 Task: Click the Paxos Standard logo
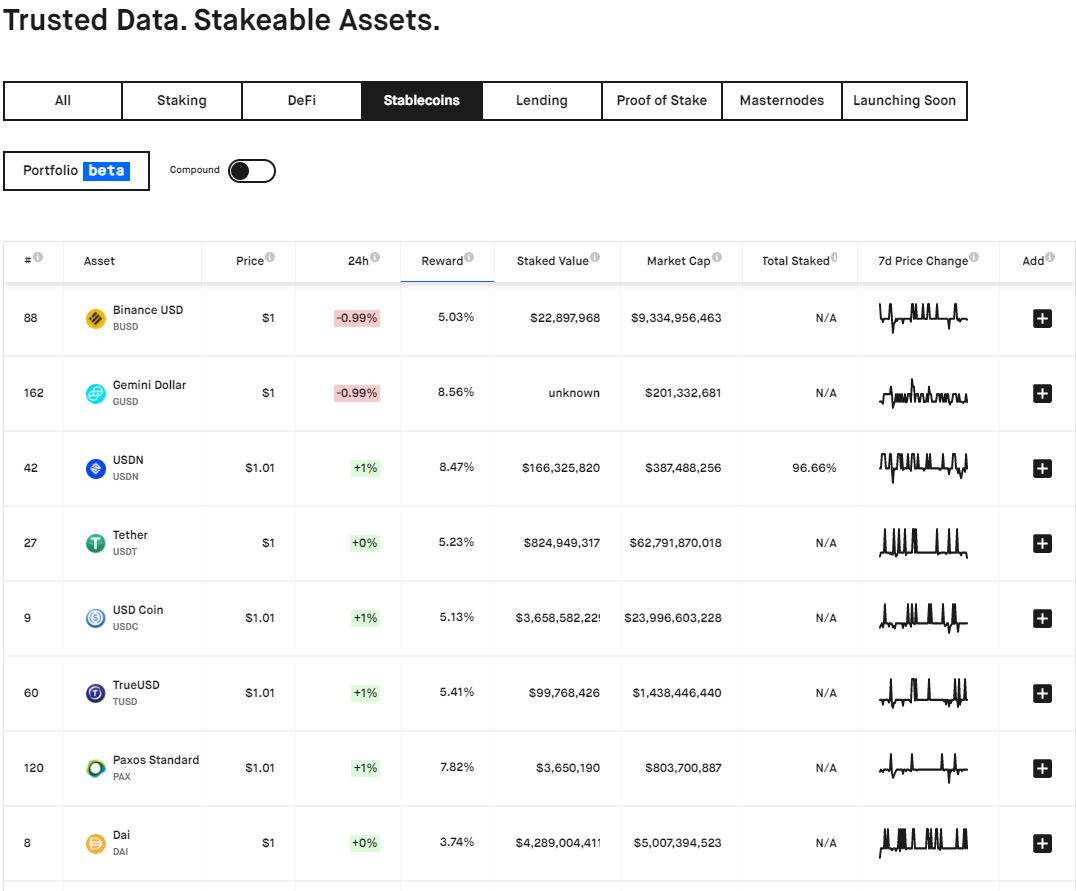95,768
